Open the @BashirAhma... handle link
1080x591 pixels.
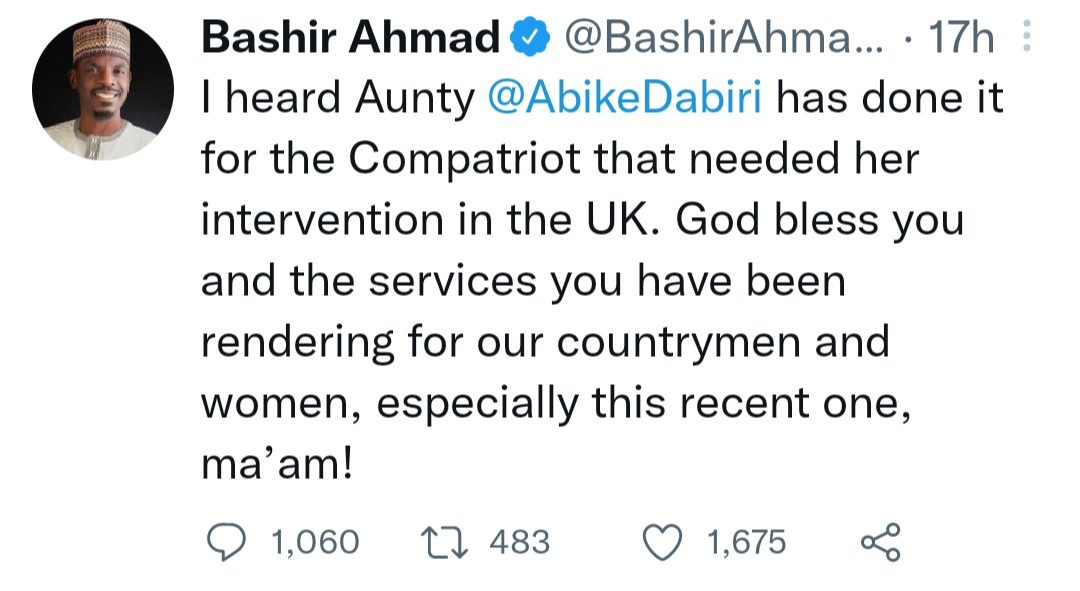tap(723, 38)
